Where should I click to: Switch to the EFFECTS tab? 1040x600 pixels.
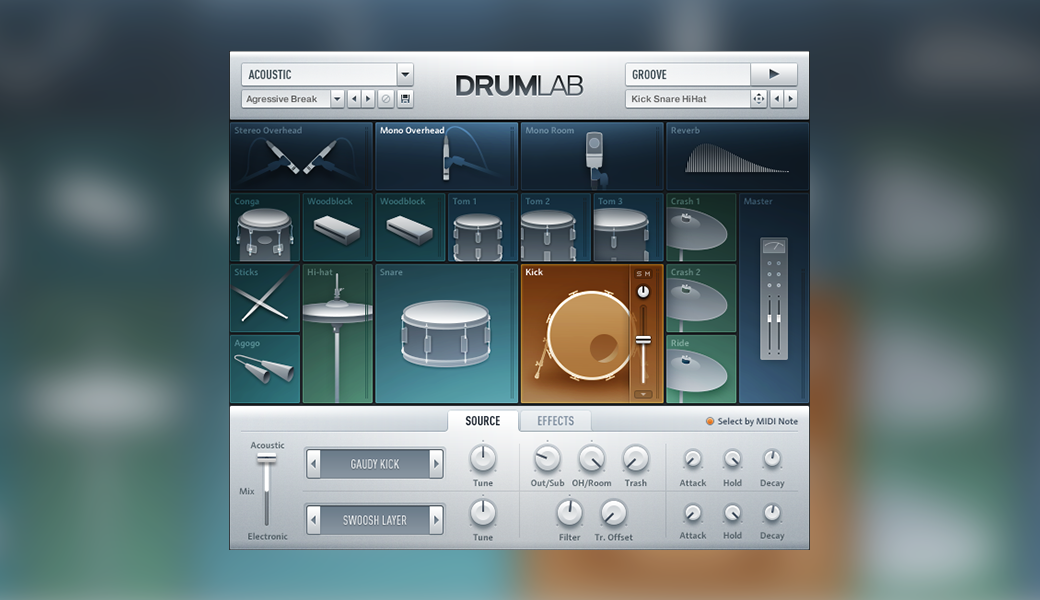coord(555,420)
